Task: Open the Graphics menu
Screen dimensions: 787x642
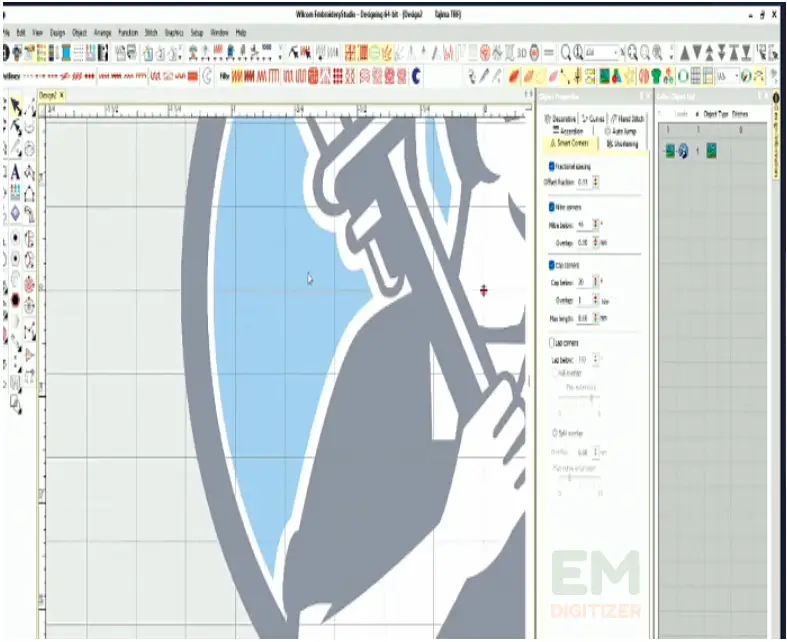Action: [174, 33]
